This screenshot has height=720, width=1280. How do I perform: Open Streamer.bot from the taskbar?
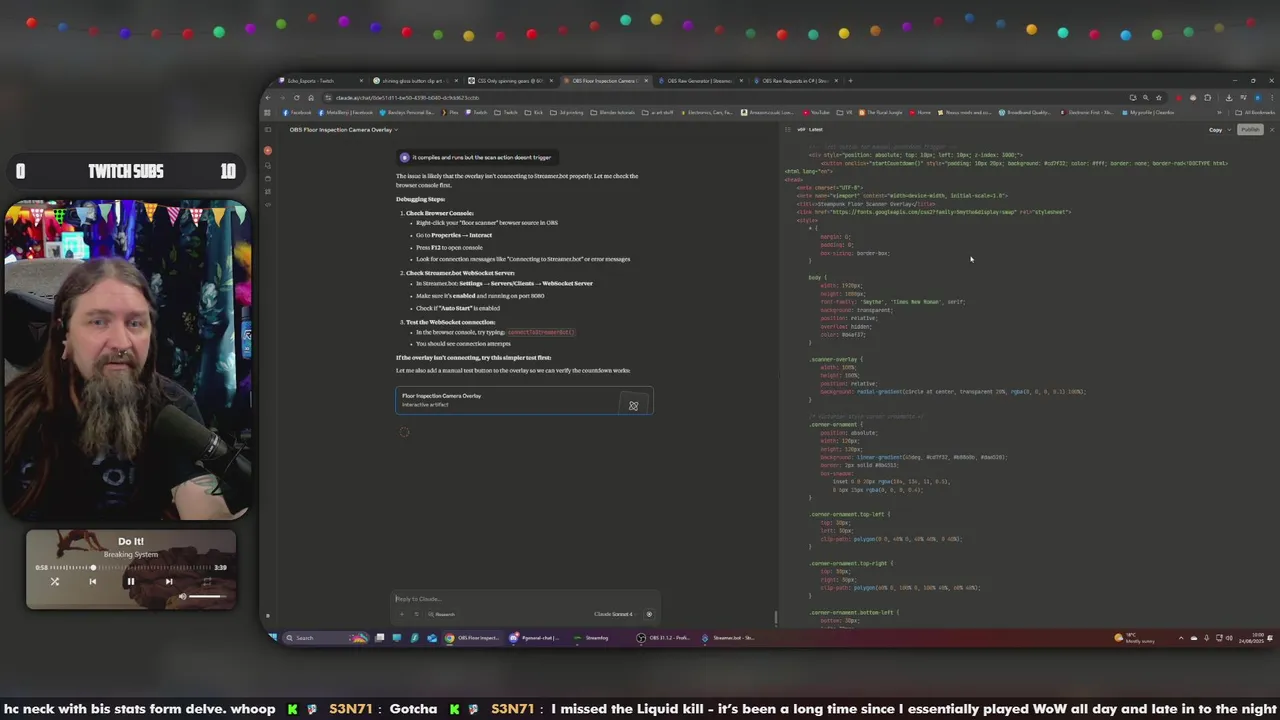(728, 637)
